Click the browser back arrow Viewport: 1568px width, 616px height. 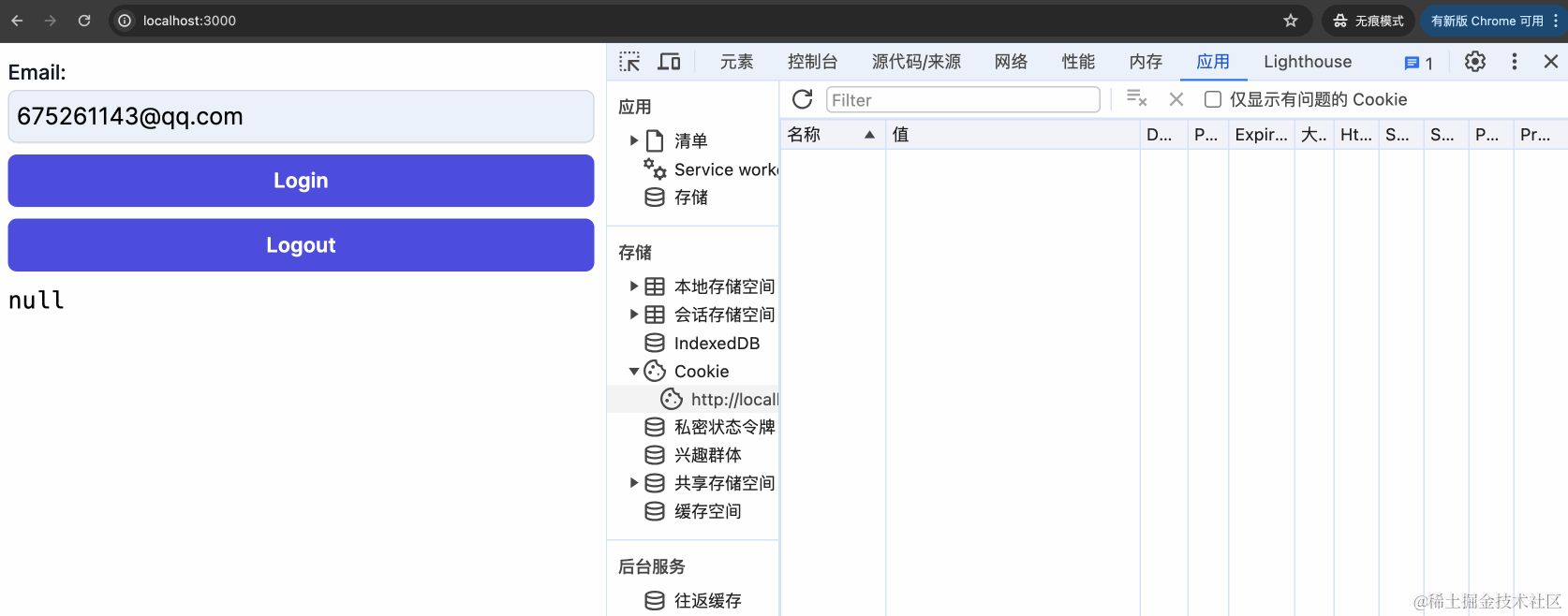pyautogui.click(x=17, y=21)
